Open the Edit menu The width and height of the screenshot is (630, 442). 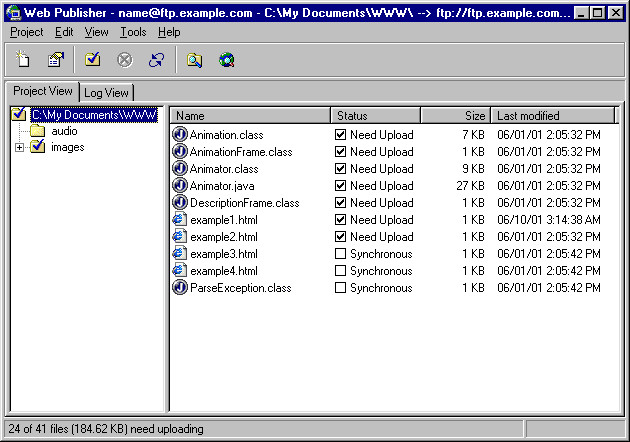[64, 32]
